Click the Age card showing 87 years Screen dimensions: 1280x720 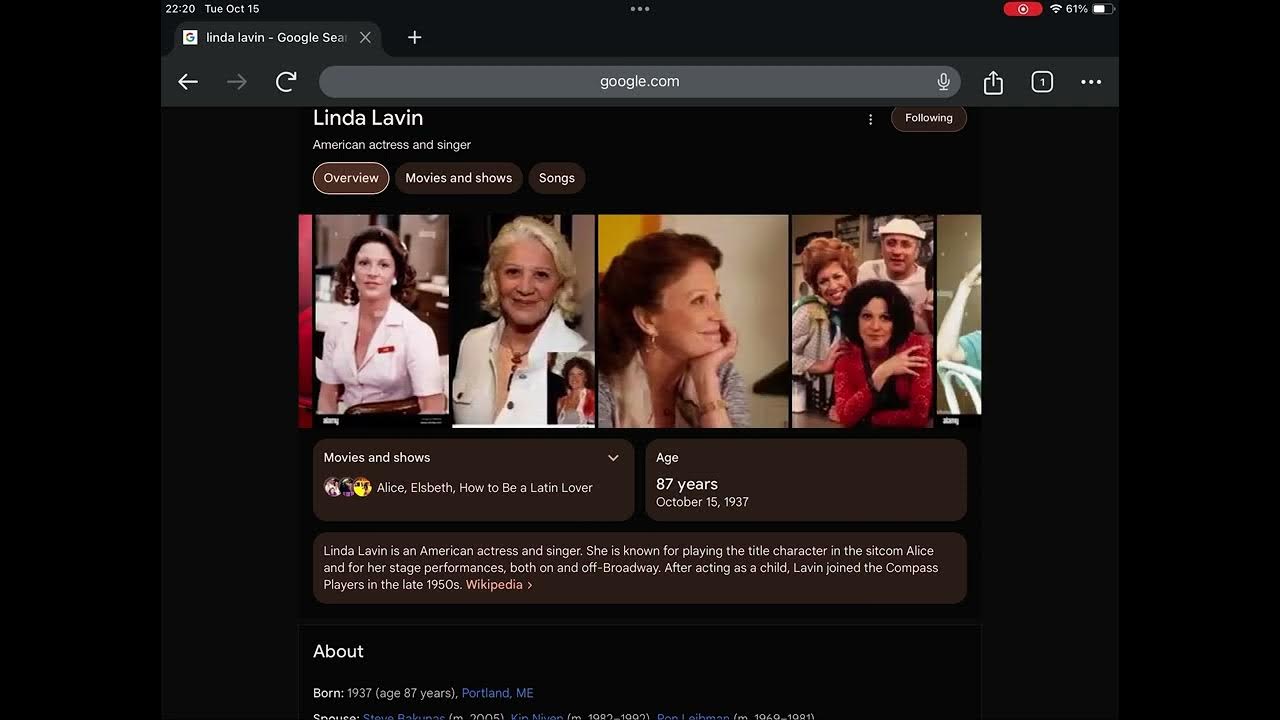[x=806, y=480]
